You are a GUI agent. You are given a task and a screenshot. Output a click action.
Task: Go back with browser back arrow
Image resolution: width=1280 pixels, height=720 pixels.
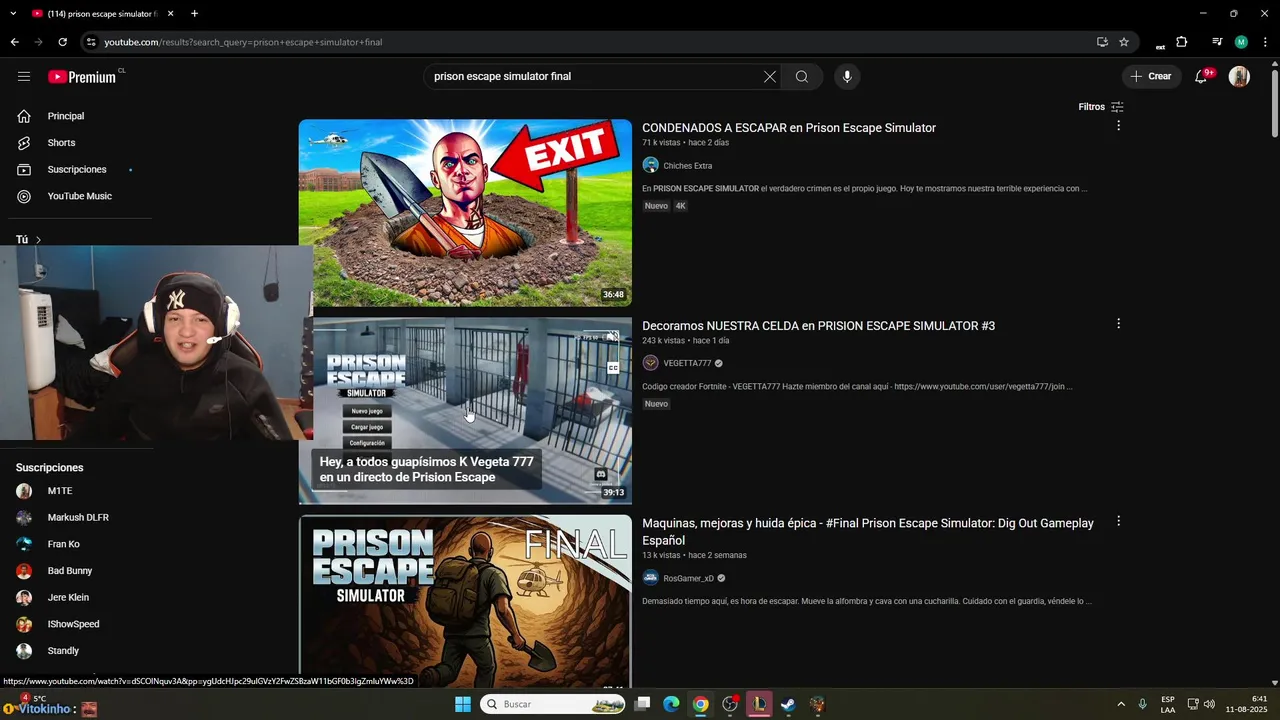pyautogui.click(x=14, y=42)
